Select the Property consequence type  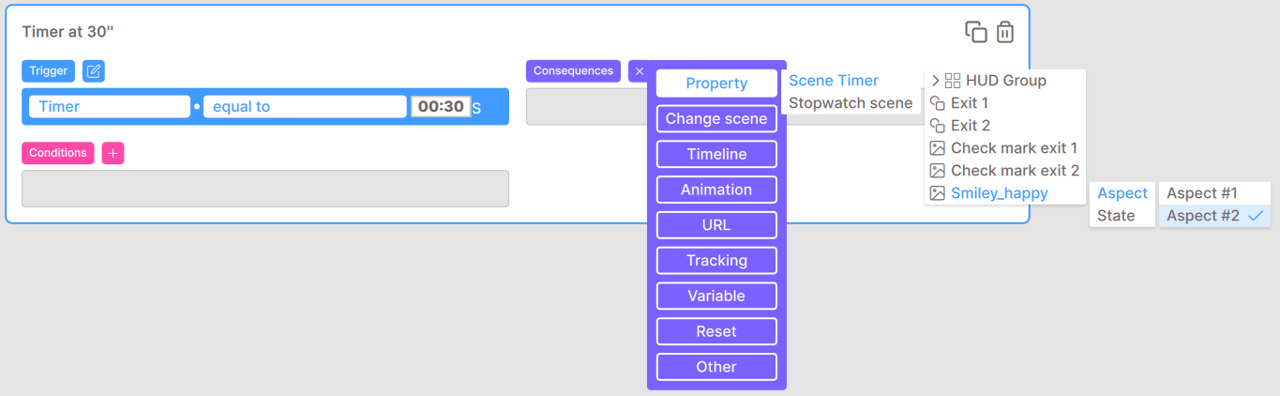(x=717, y=84)
